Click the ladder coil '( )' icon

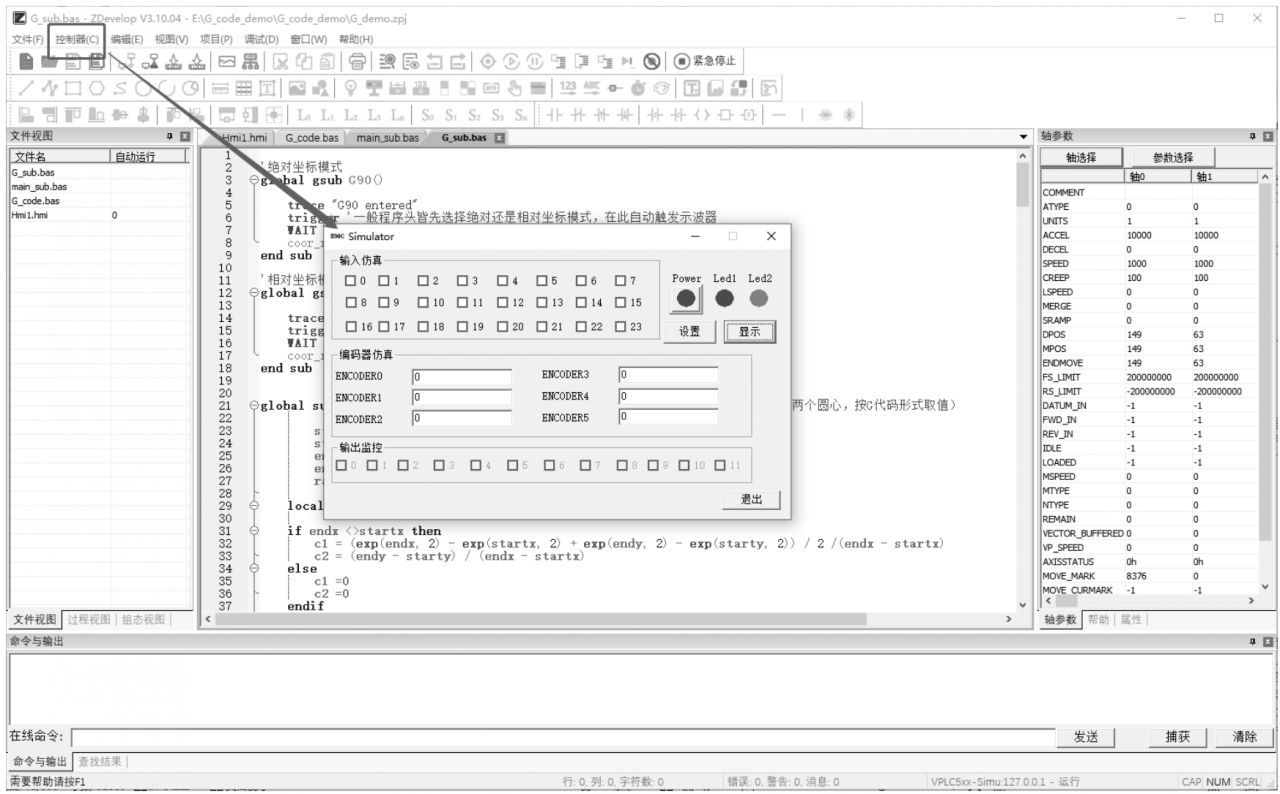[x=700, y=116]
